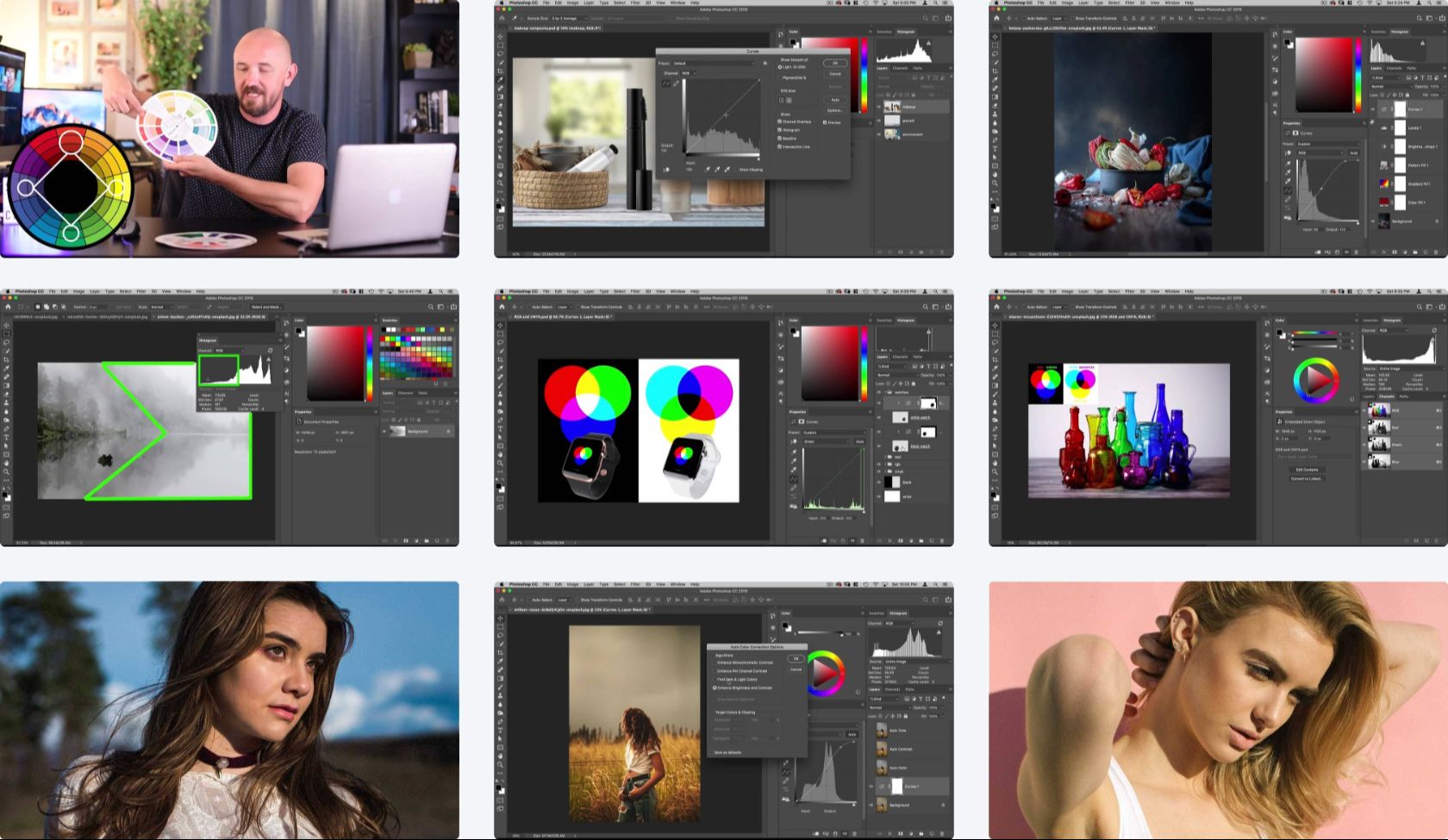Select the Type tool in the makeup composite window
Viewport: 1448px width, 840px height.
click(x=501, y=149)
